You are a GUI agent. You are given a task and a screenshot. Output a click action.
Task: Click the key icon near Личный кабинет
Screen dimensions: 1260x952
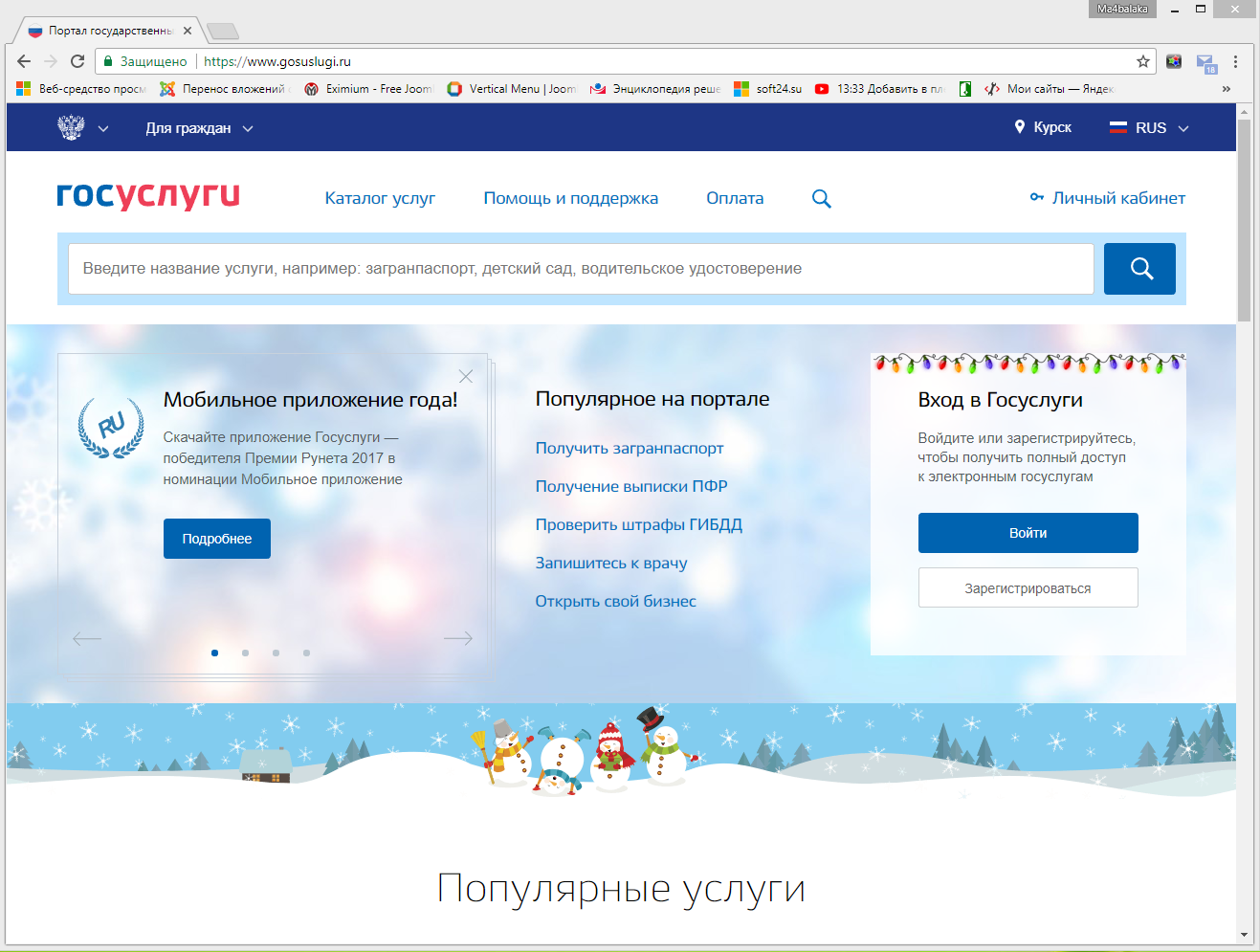pos(1037,198)
